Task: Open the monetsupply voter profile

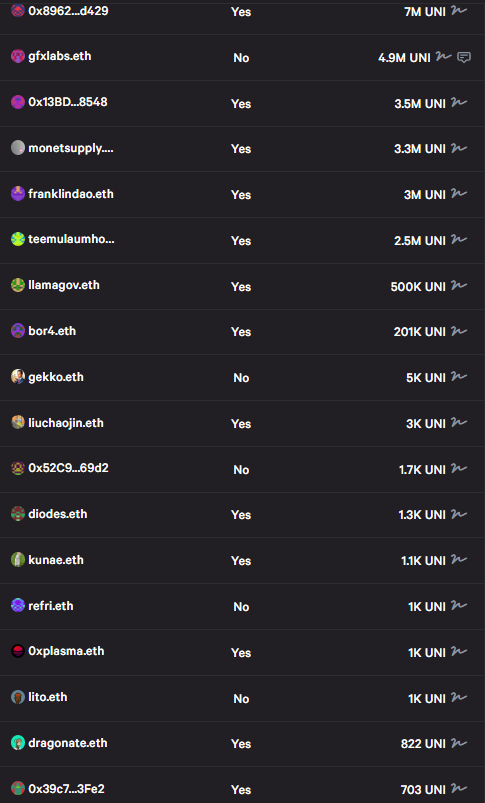Action: click(x=71, y=148)
